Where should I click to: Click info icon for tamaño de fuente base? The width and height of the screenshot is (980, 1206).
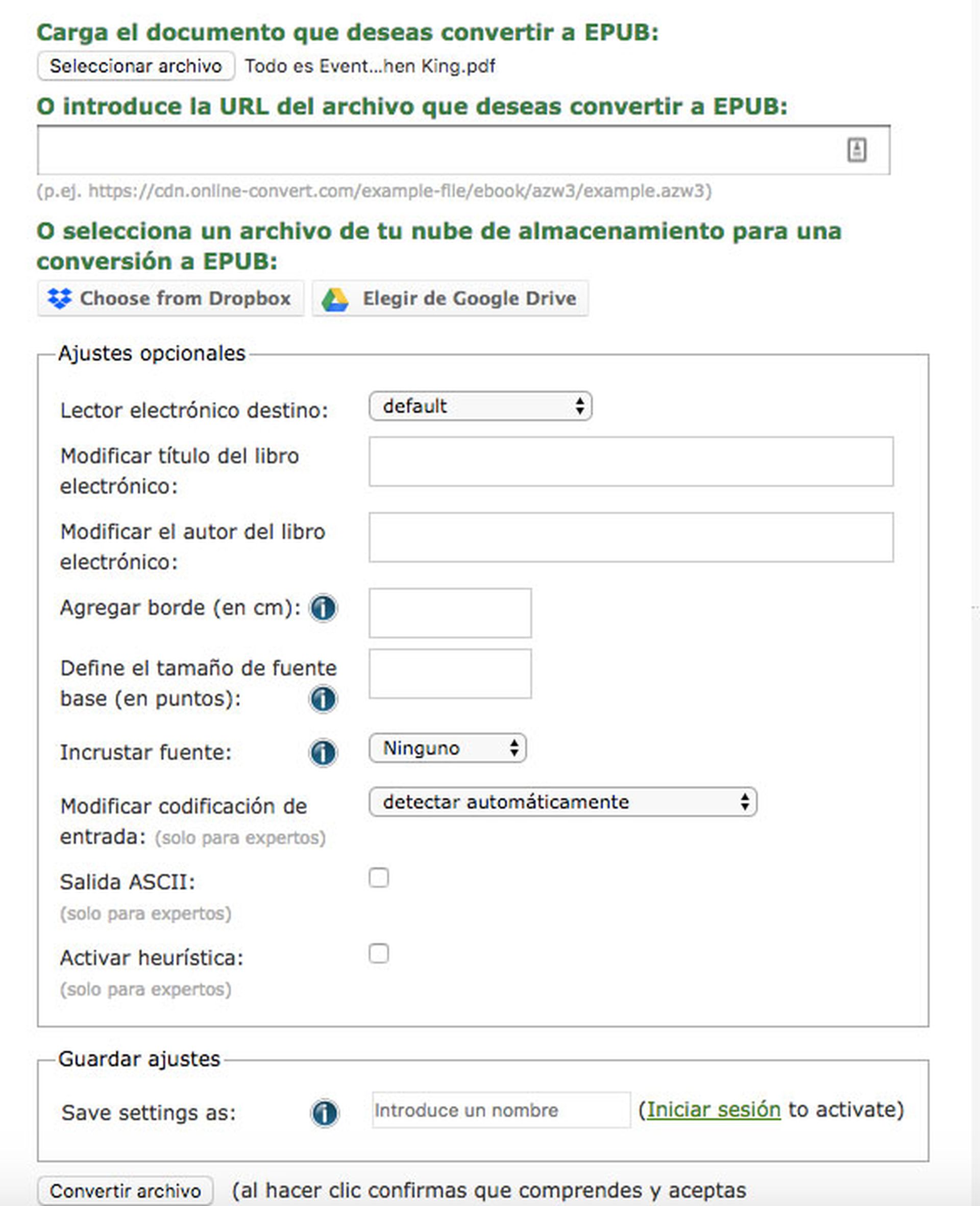coord(323,699)
